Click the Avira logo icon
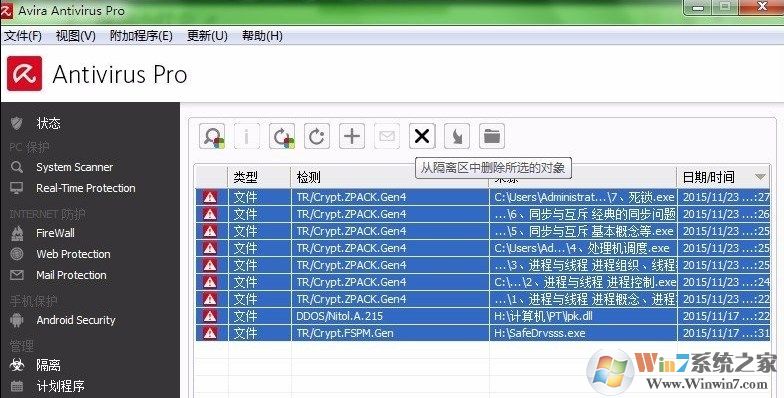 coord(24,74)
